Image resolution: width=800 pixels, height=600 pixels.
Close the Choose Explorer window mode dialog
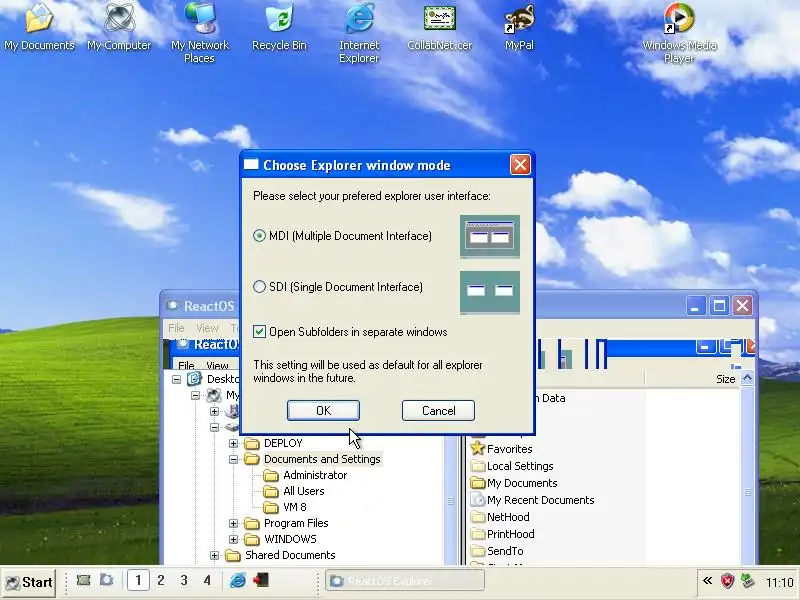520,165
